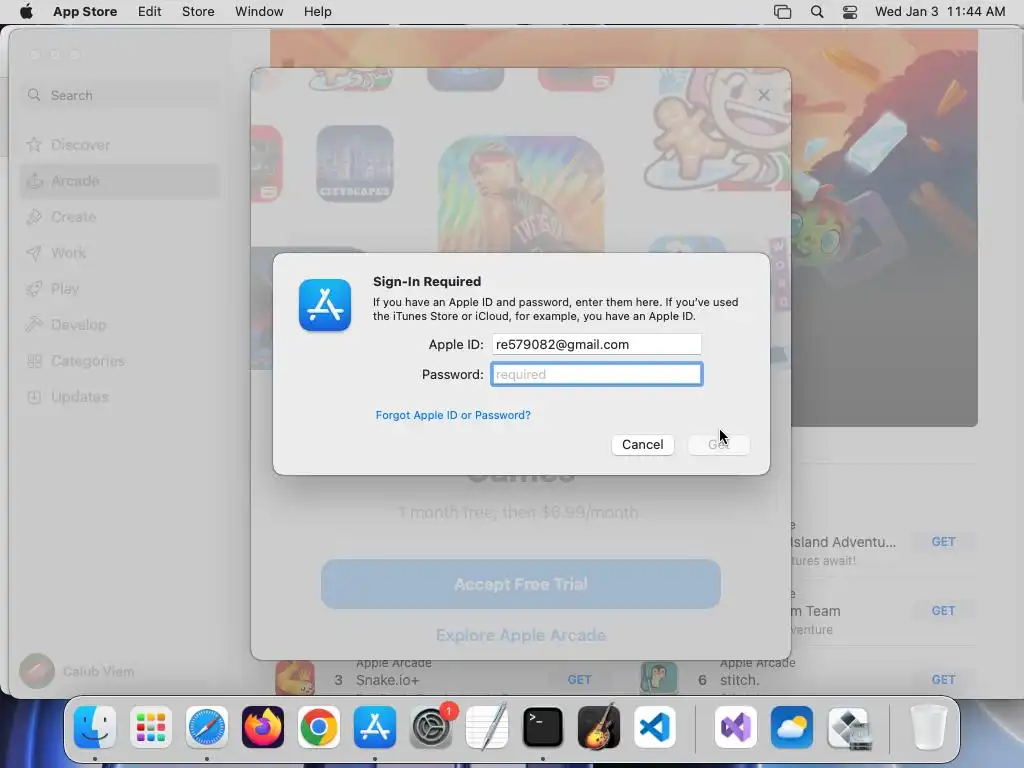
Task: Click the Snake.io+ app icon
Action: tap(295, 679)
